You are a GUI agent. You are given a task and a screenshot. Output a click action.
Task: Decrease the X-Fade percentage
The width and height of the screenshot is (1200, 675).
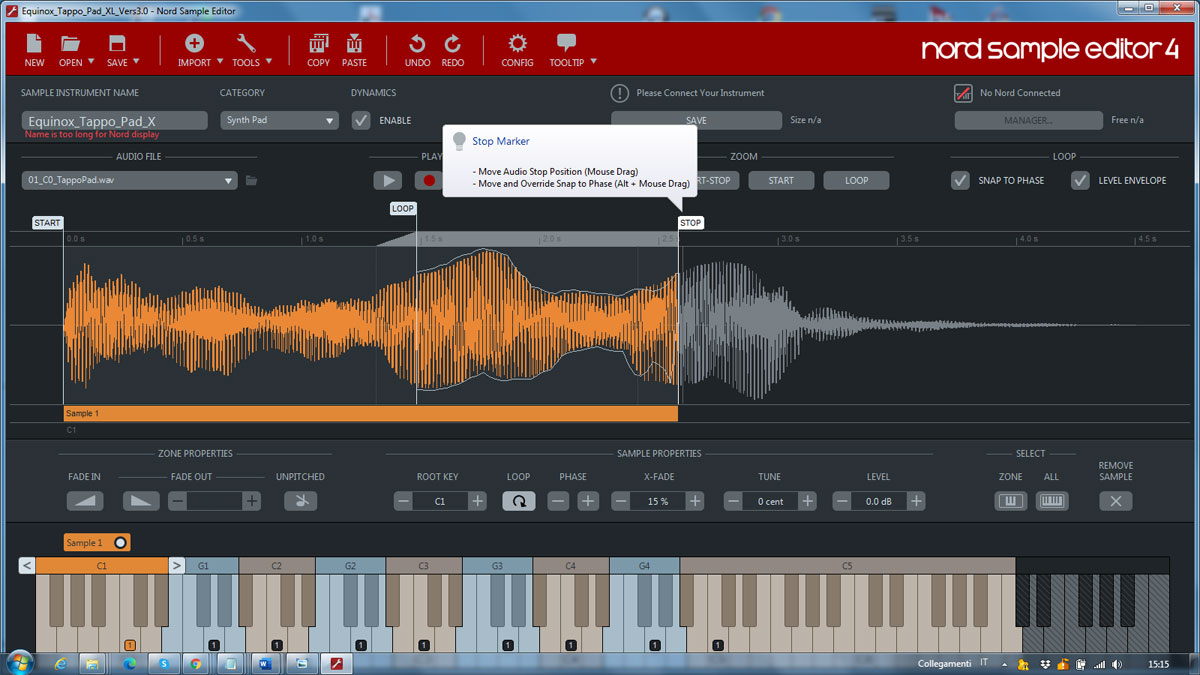(x=621, y=501)
